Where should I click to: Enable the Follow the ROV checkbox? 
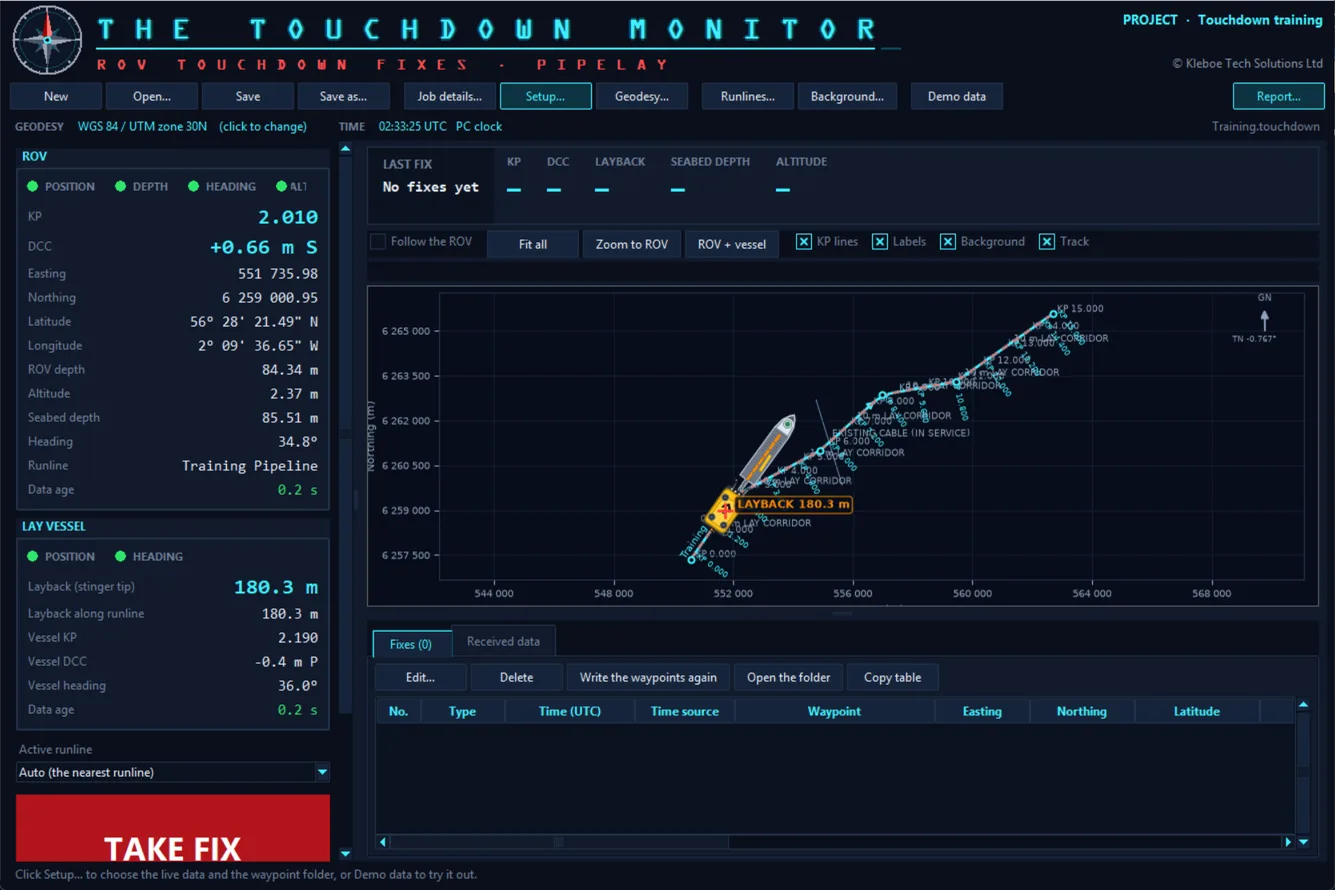click(378, 241)
